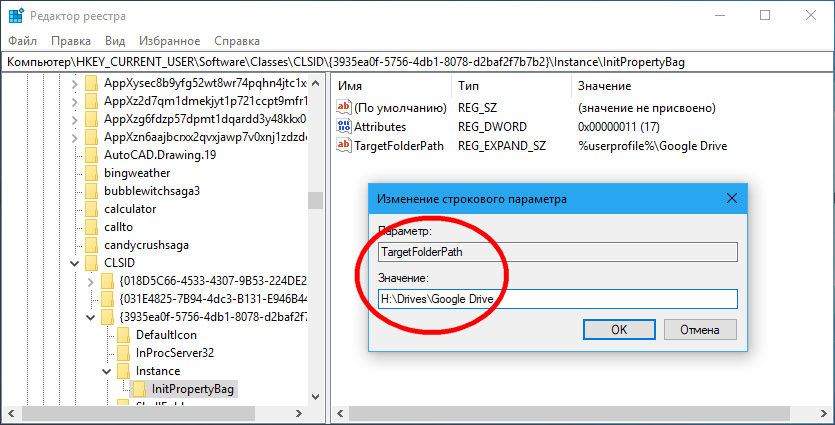This screenshot has height=425, width=835.
Task: Click the (По умолчанию) default value icon
Action: 345,108
